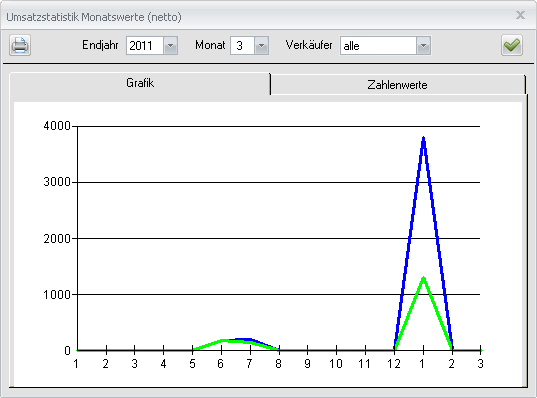Click the Endjahr label

(100, 45)
